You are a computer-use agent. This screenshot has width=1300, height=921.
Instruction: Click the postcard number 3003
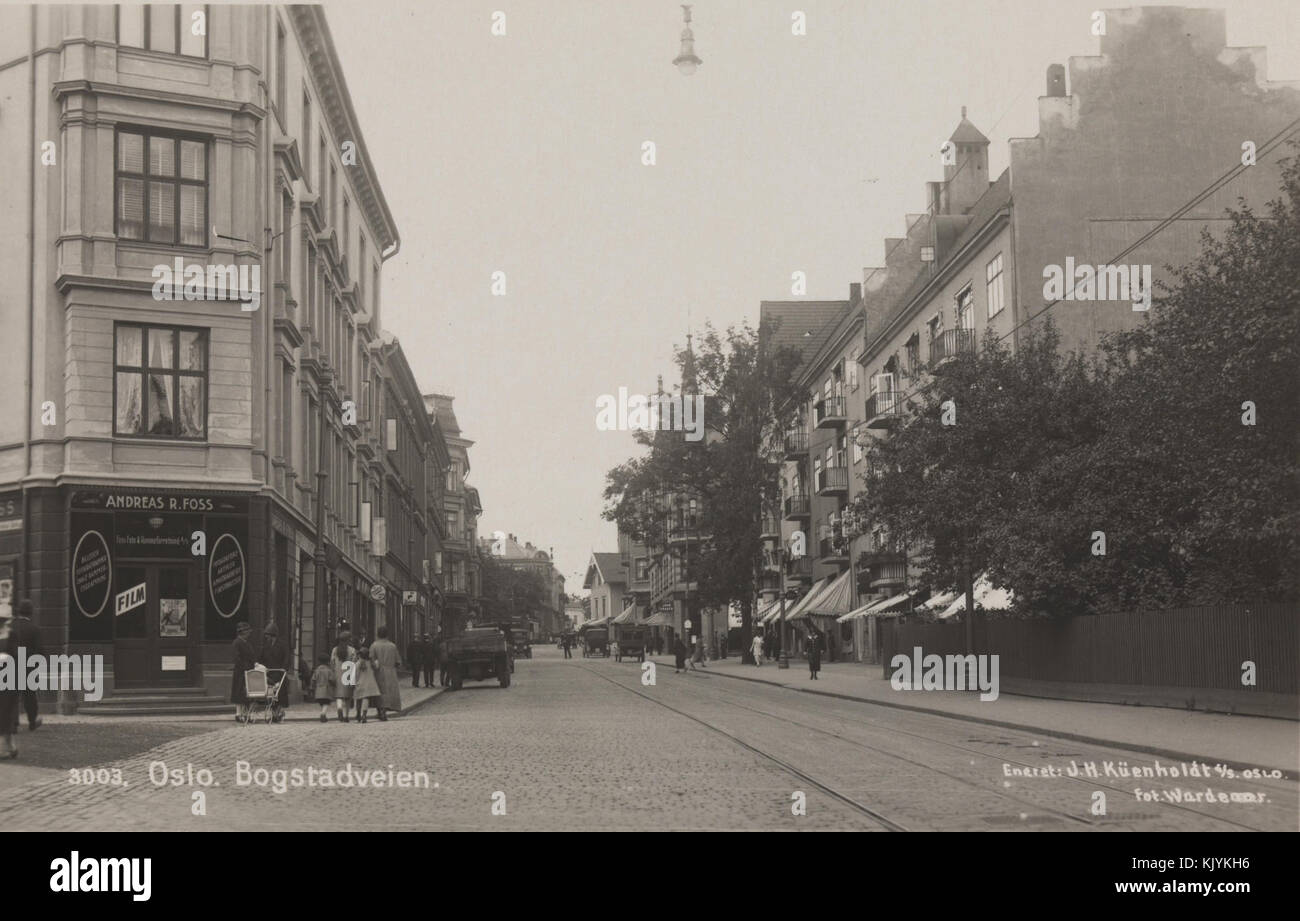(x=97, y=777)
